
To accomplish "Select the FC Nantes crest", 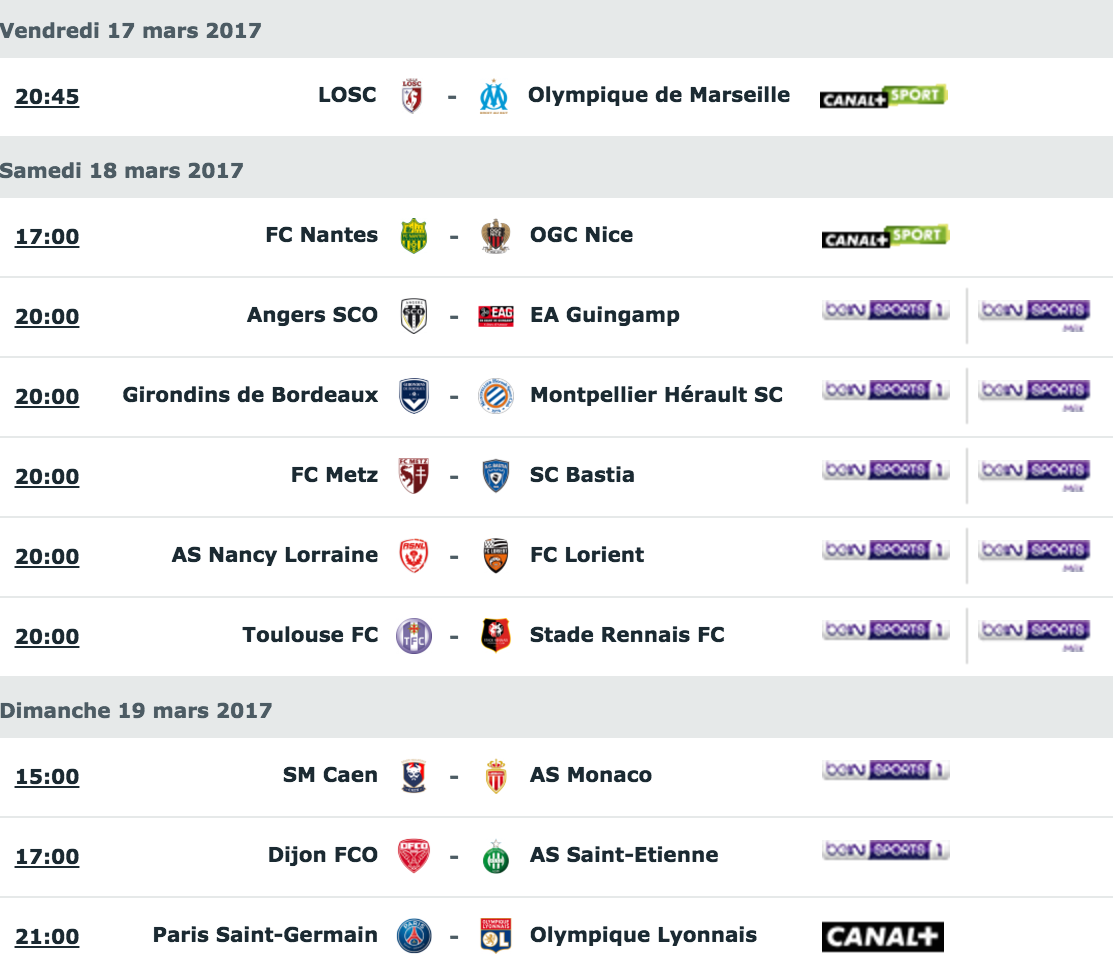I will (x=414, y=236).
